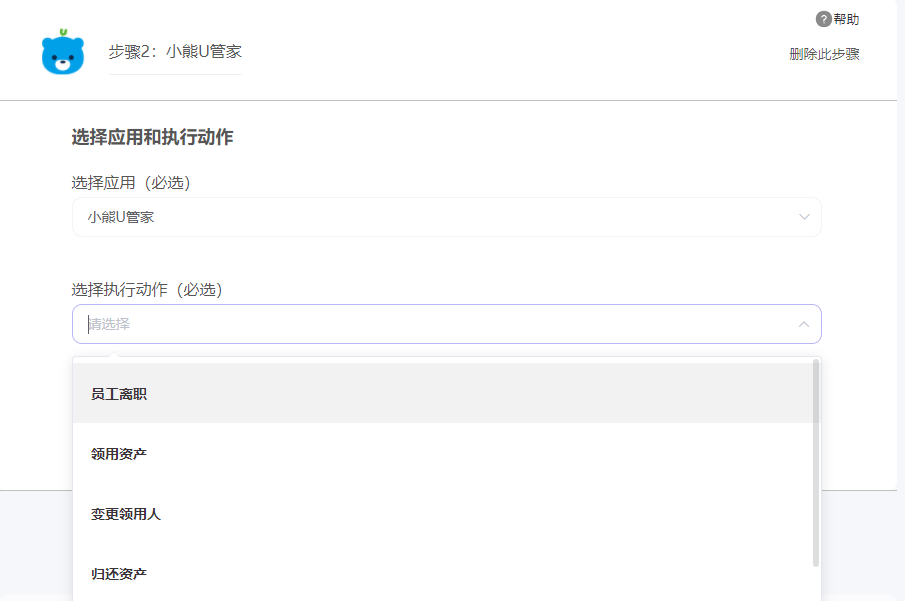Open the 选择应用 dropdown showing 小熊U管家
Screen dimensions: 905x601
[446, 217]
